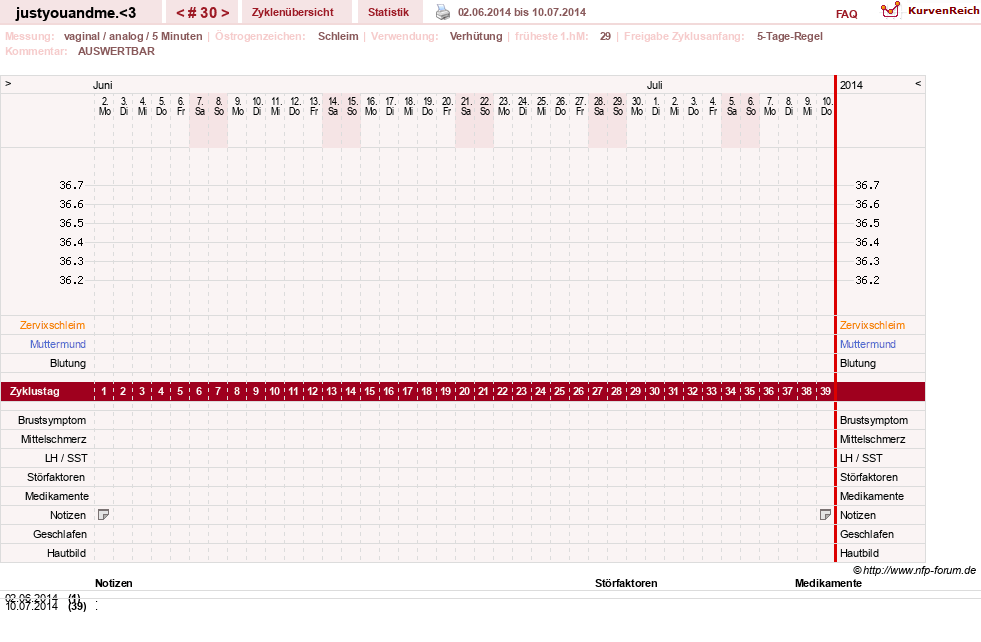The image size is (981, 642).
Task: Open the Statistik tab
Action: [389, 12]
